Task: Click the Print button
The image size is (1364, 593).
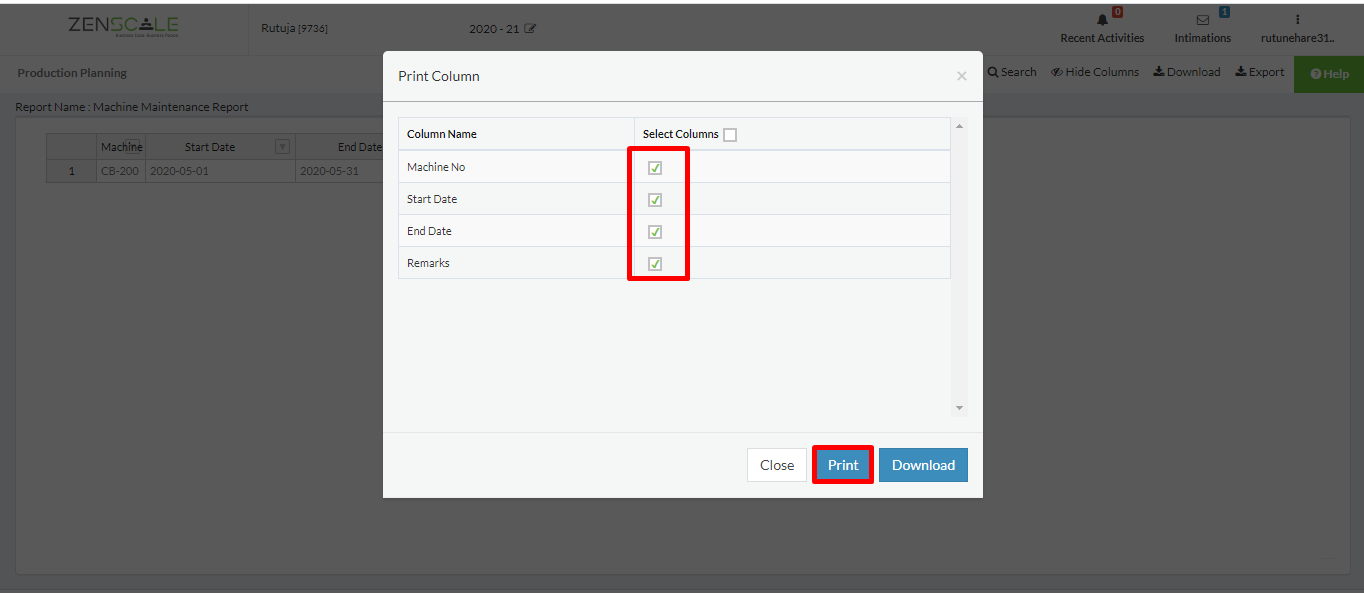Action: point(843,465)
